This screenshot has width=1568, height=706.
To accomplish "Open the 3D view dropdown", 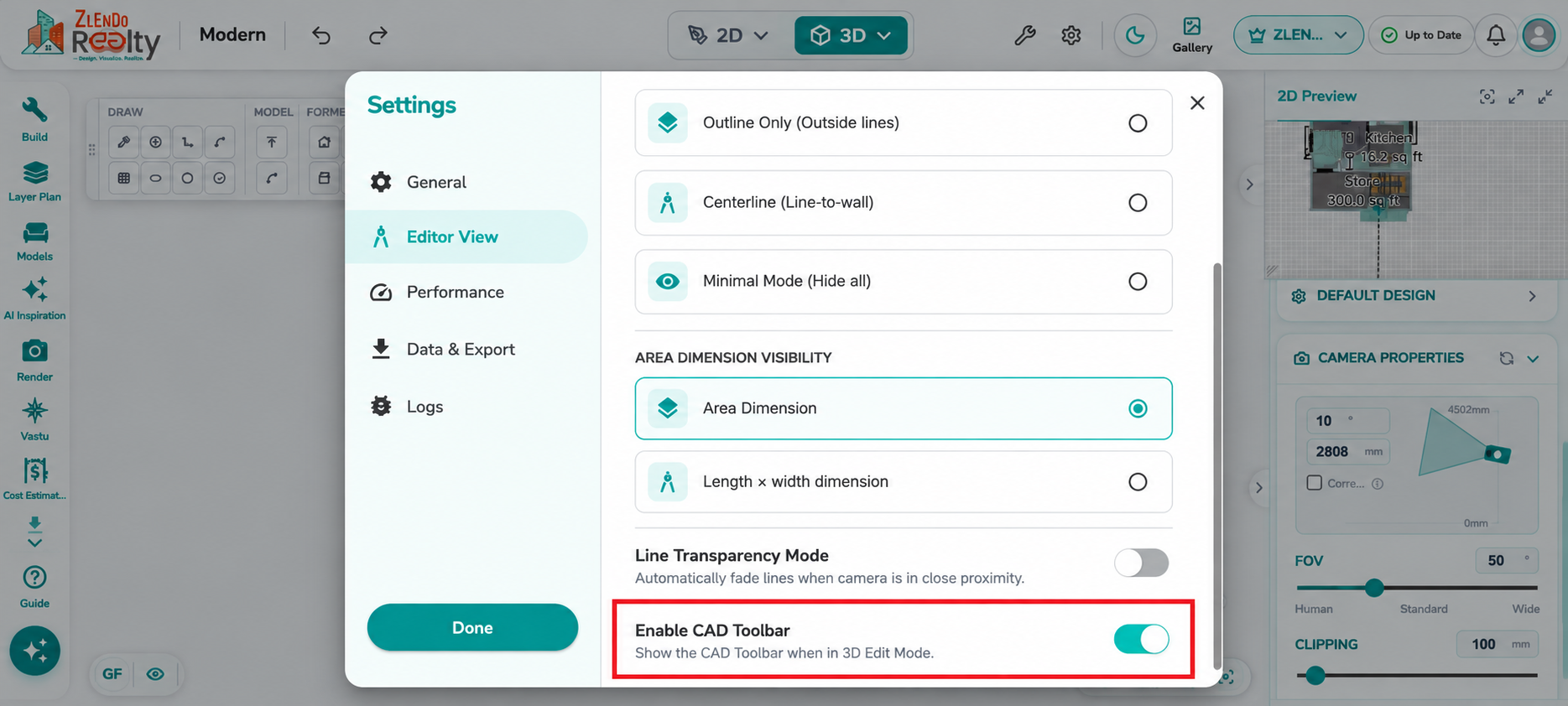I will [851, 35].
